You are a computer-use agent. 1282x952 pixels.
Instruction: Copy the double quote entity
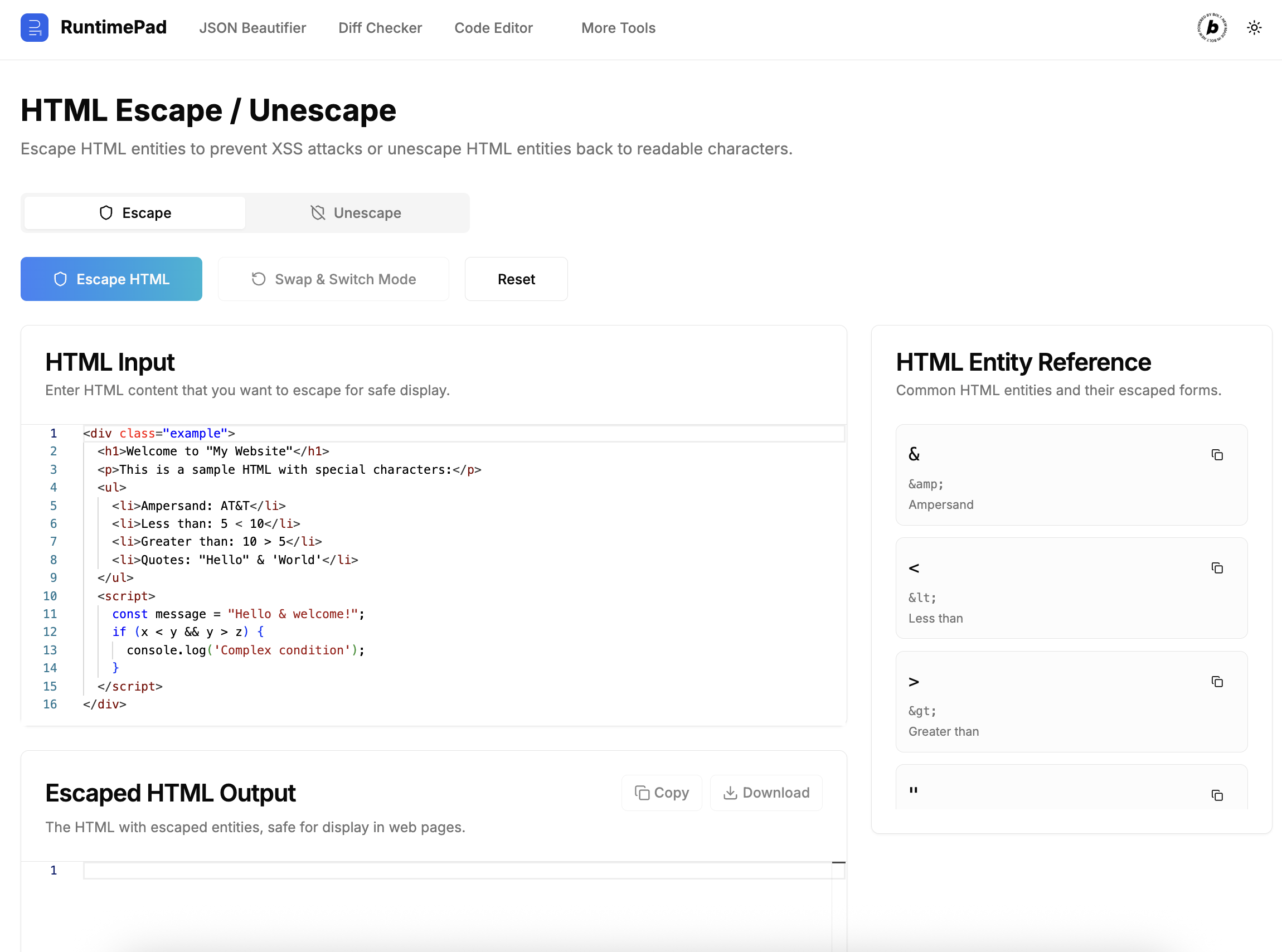1216,795
